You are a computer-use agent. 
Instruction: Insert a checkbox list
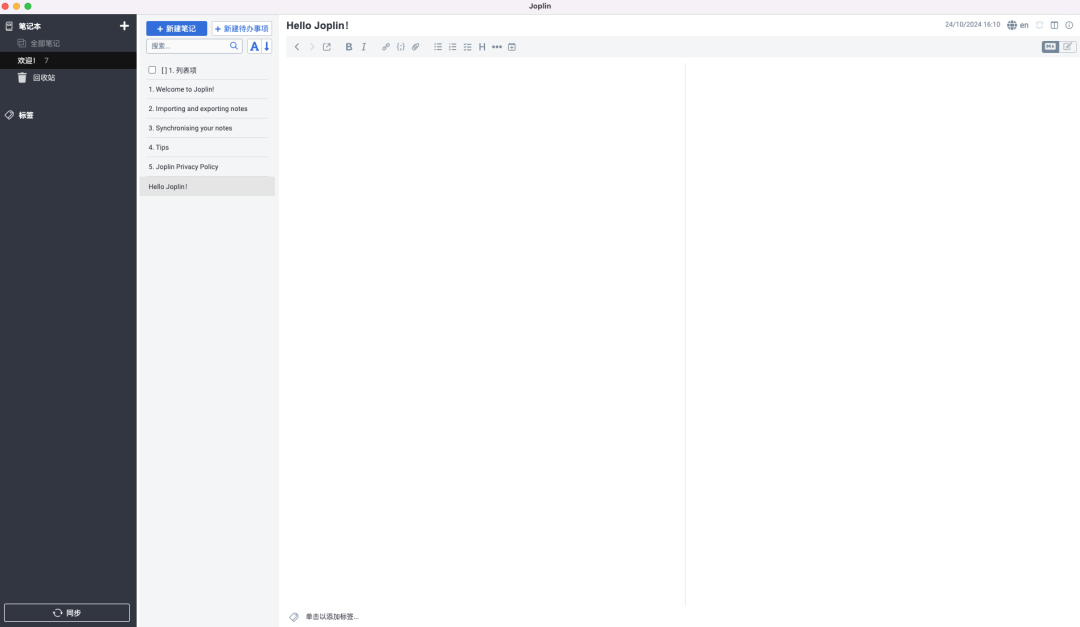[467, 47]
